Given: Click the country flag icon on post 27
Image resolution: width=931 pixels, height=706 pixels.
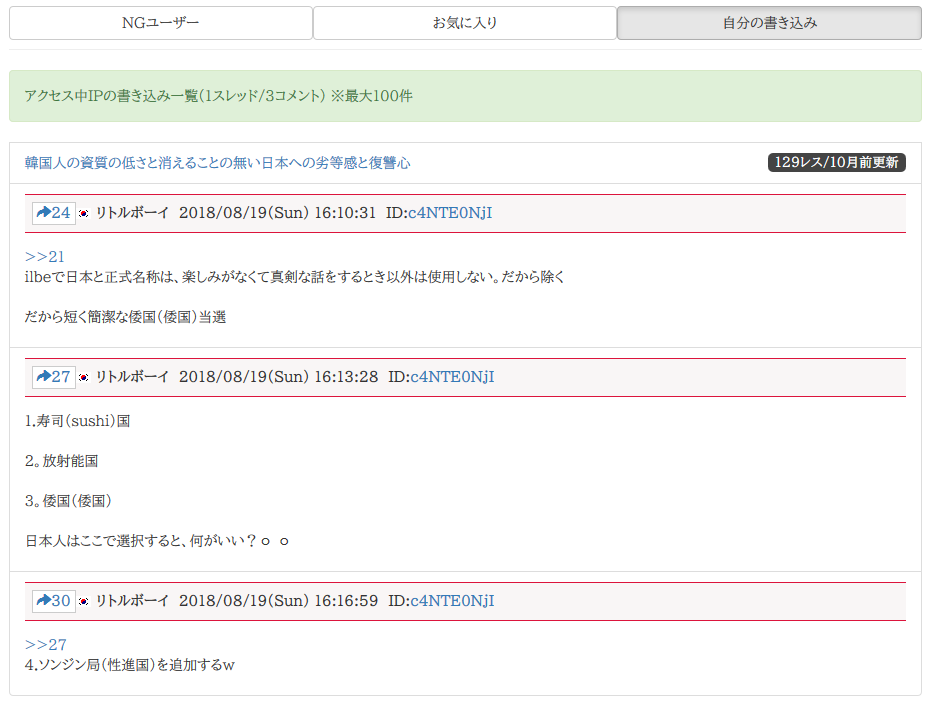Looking at the screenshot, I should [x=84, y=378].
